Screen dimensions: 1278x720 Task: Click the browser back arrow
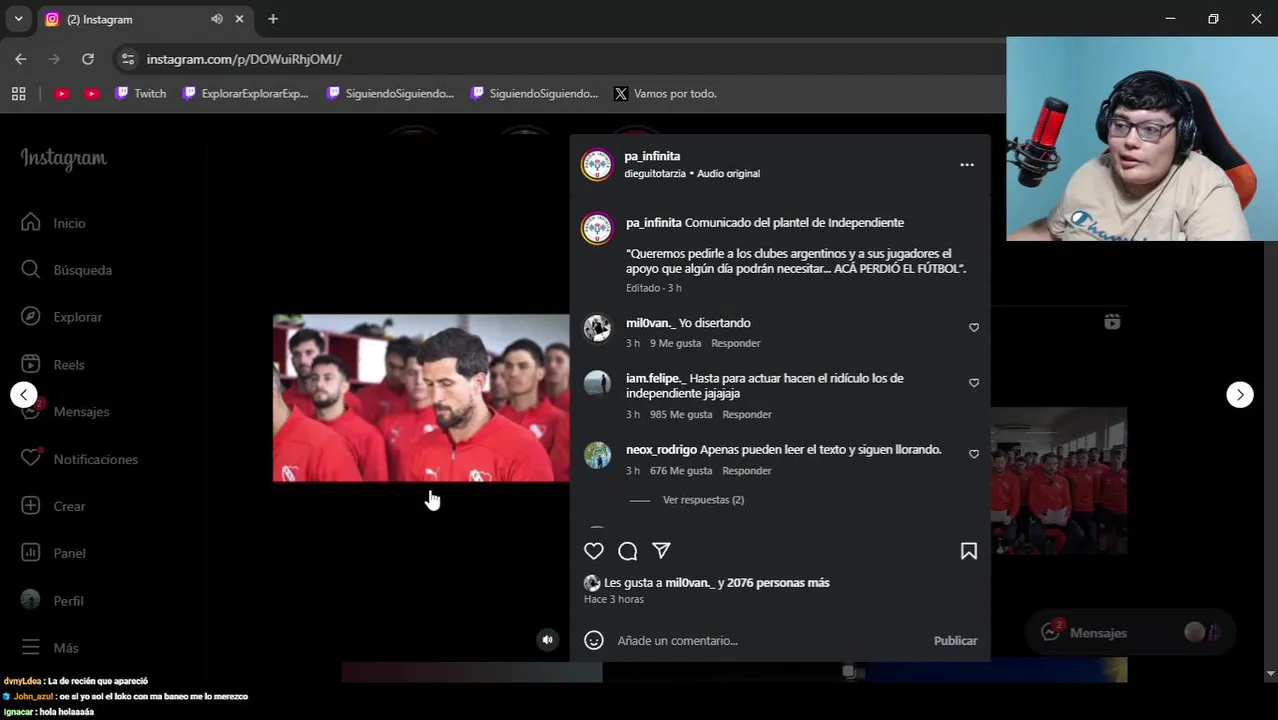[x=21, y=59]
